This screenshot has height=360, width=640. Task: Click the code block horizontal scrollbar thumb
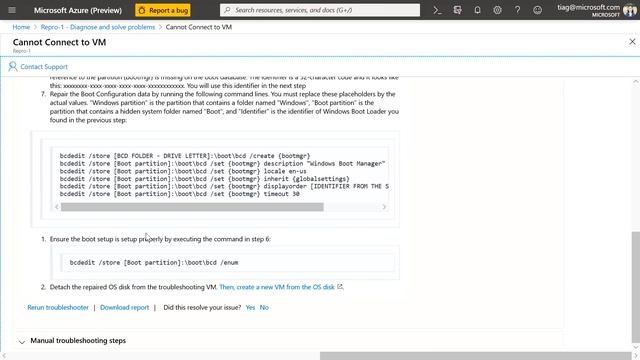[x=192, y=207]
